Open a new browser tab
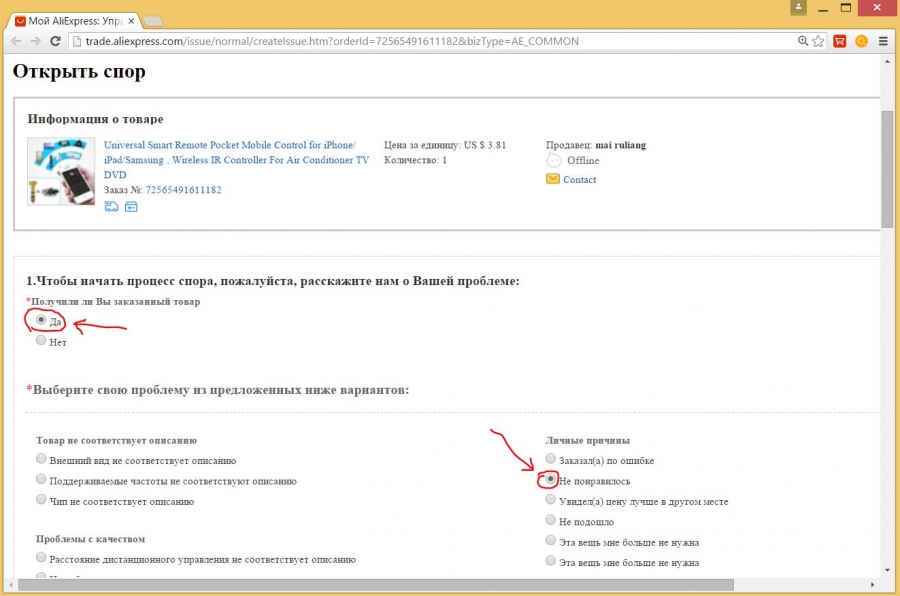This screenshot has width=900, height=596. click(153, 21)
